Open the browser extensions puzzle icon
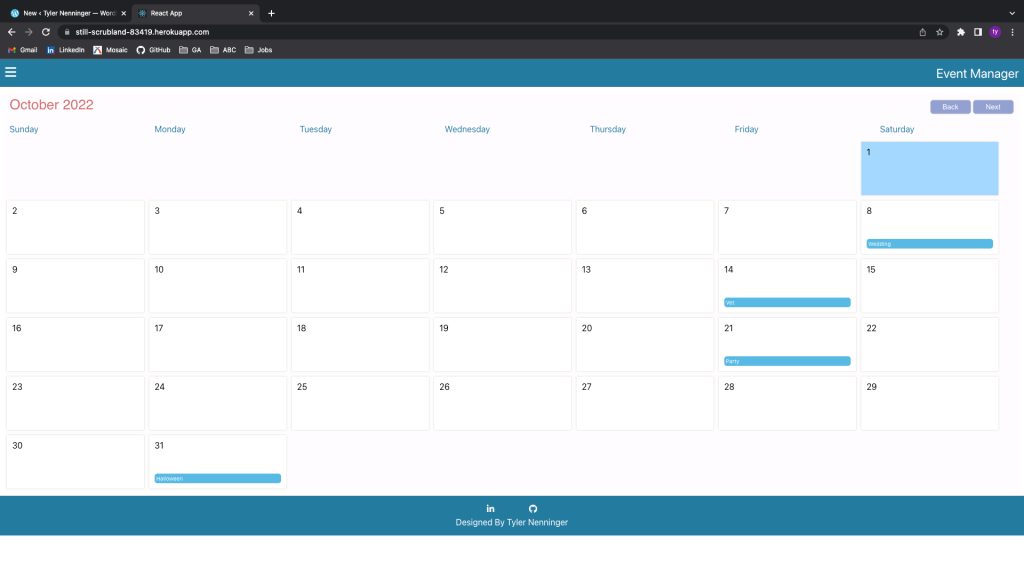 click(x=961, y=32)
